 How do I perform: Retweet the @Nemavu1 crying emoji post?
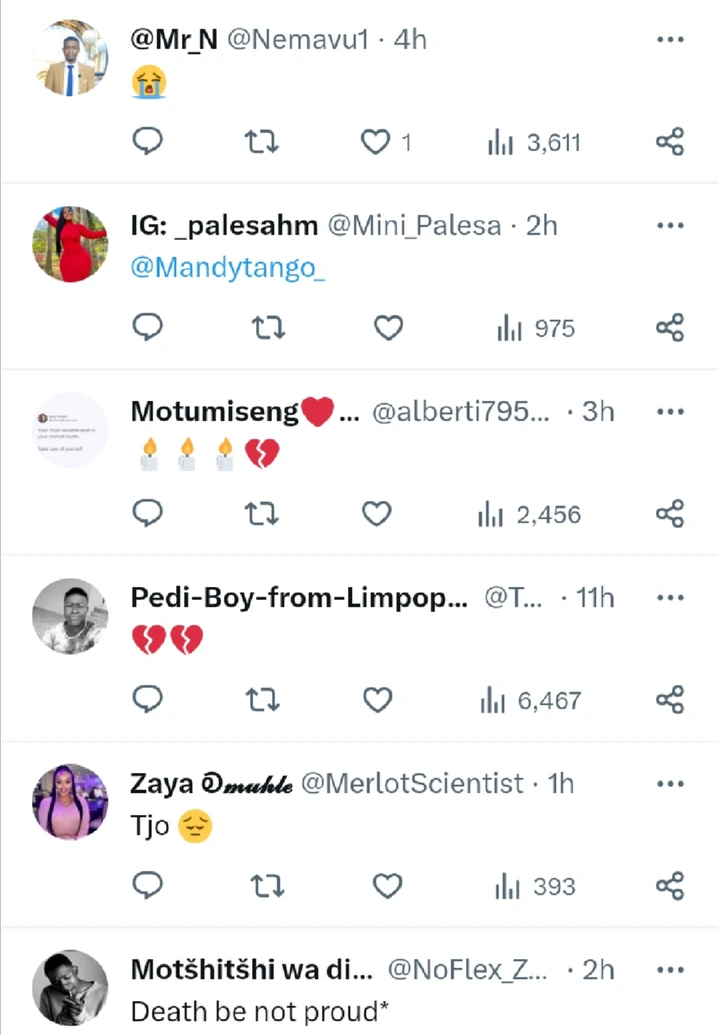262,142
